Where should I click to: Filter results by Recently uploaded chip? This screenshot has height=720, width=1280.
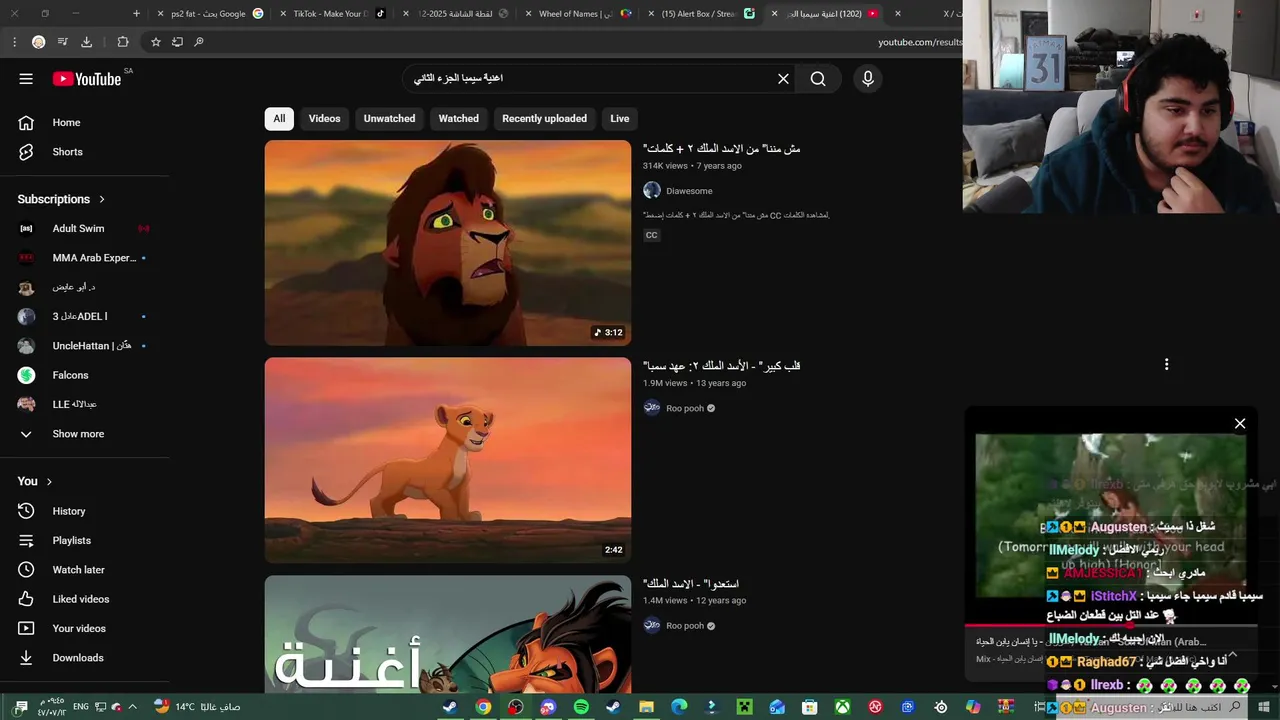tap(544, 118)
